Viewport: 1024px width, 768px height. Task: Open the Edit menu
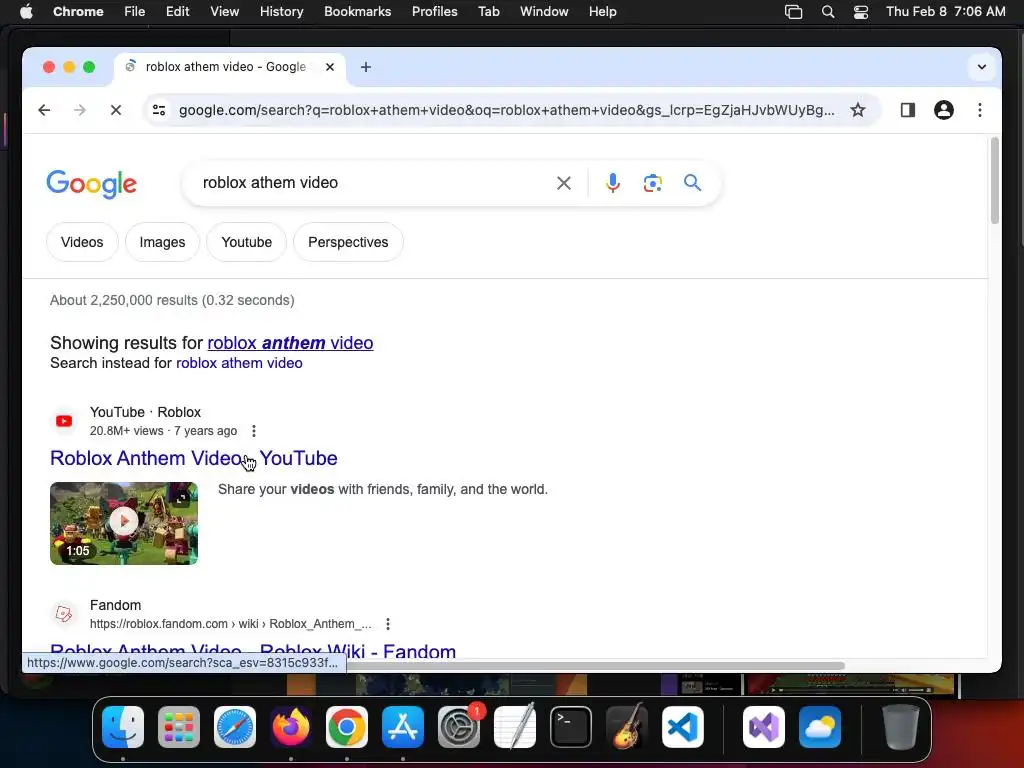point(177,12)
